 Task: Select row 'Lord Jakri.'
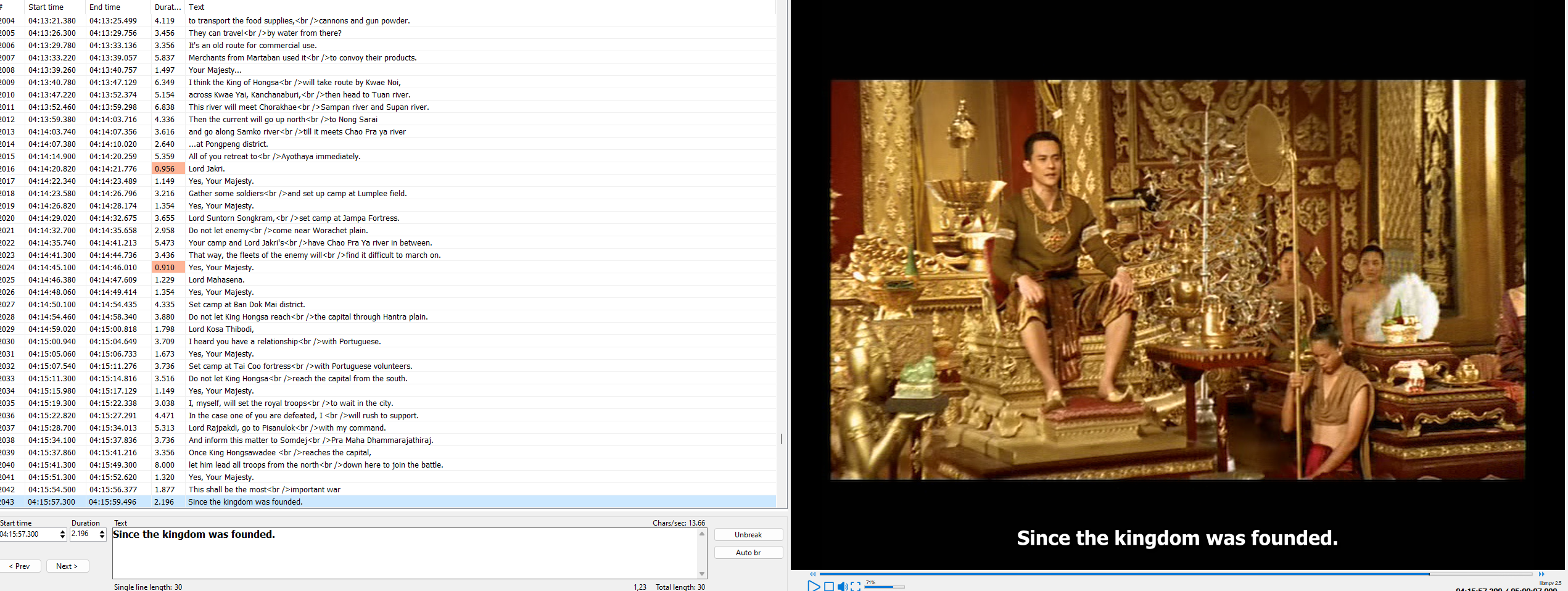(387, 169)
